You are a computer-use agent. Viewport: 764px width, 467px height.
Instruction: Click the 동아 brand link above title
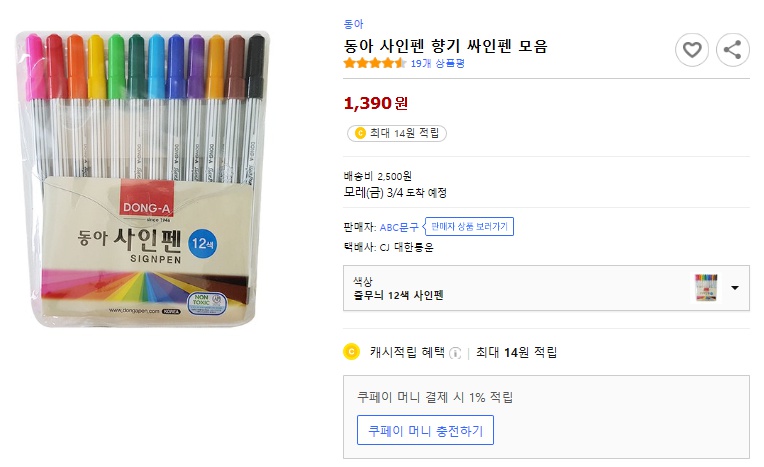click(x=353, y=23)
